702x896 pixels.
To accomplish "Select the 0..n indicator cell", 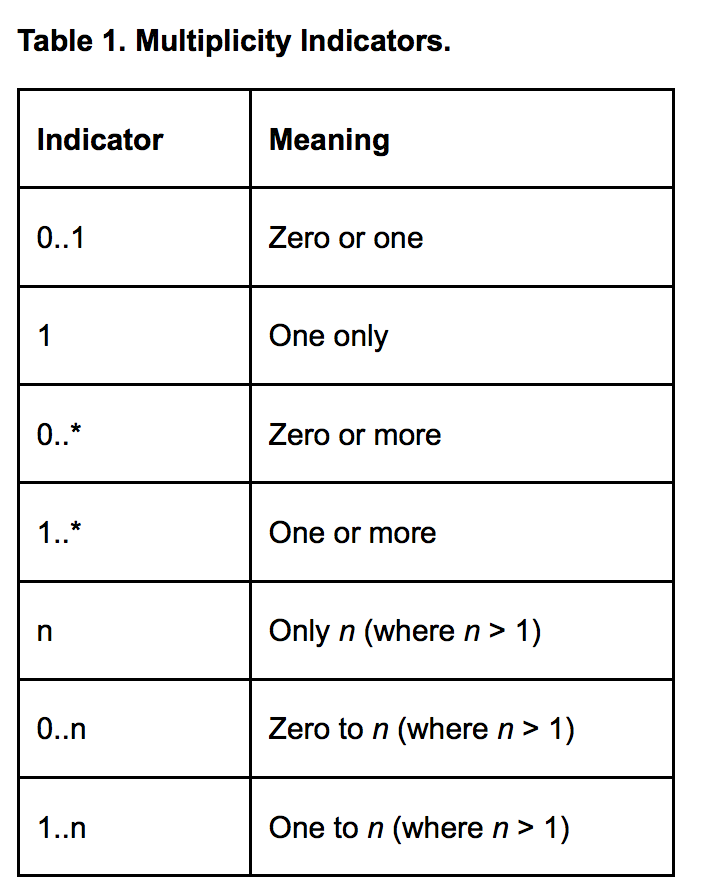I will pyautogui.click(x=134, y=729).
